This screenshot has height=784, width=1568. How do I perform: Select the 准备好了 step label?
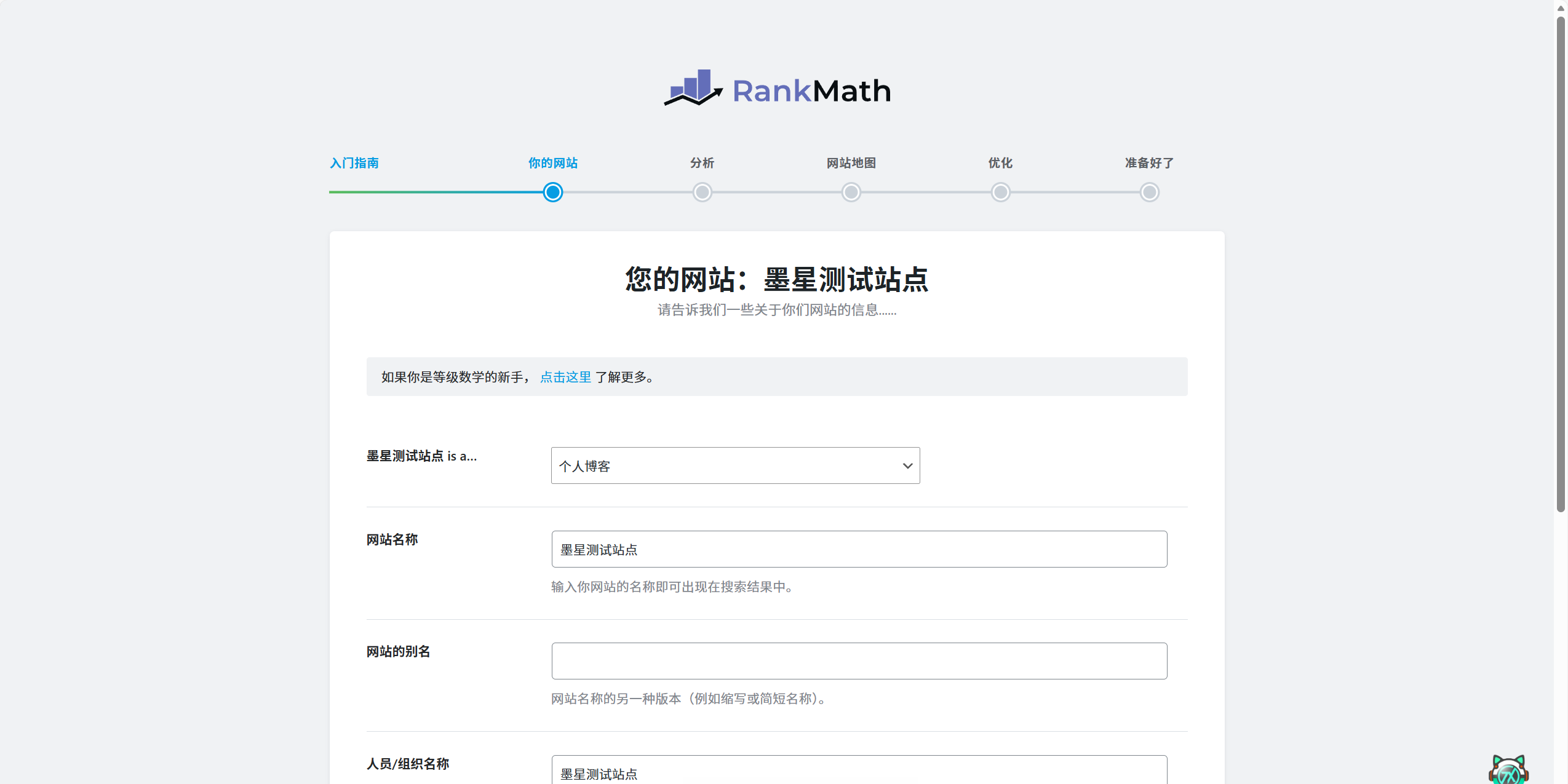tap(1148, 162)
